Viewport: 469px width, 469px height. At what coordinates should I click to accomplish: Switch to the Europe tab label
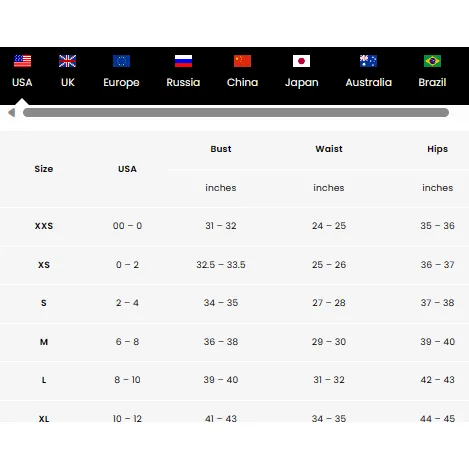click(121, 83)
